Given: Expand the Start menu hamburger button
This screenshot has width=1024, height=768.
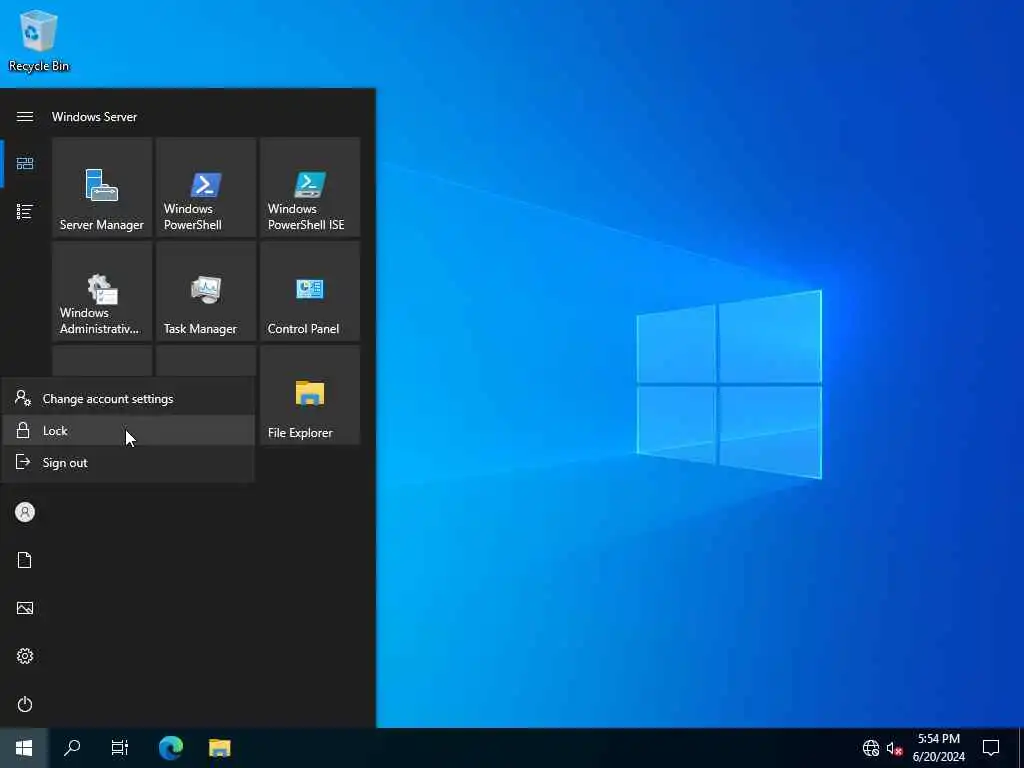Looking at the screenshot, I should pyautogui.click(x=25, y=116).
